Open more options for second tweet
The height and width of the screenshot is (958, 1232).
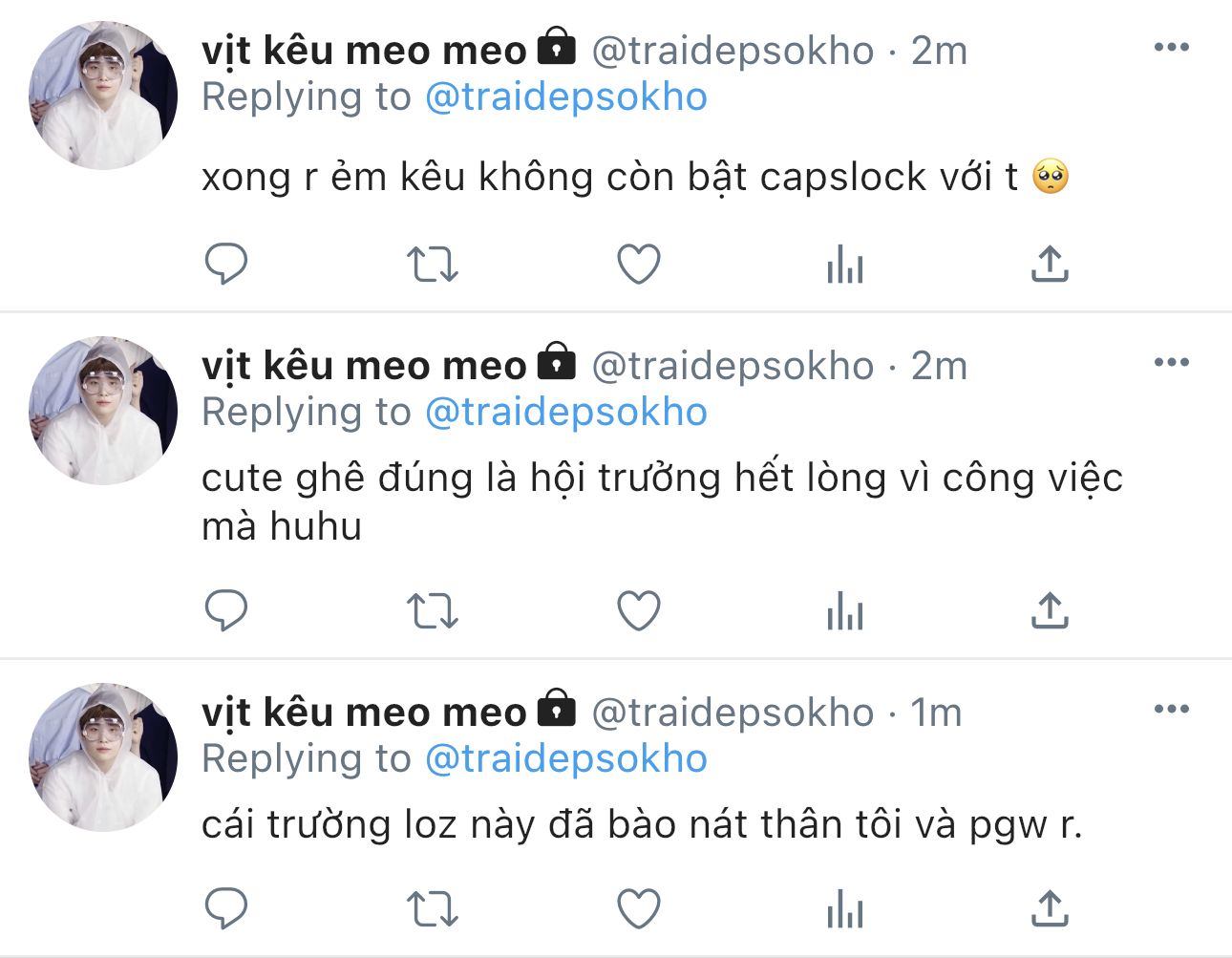(x=1172, y=362)
